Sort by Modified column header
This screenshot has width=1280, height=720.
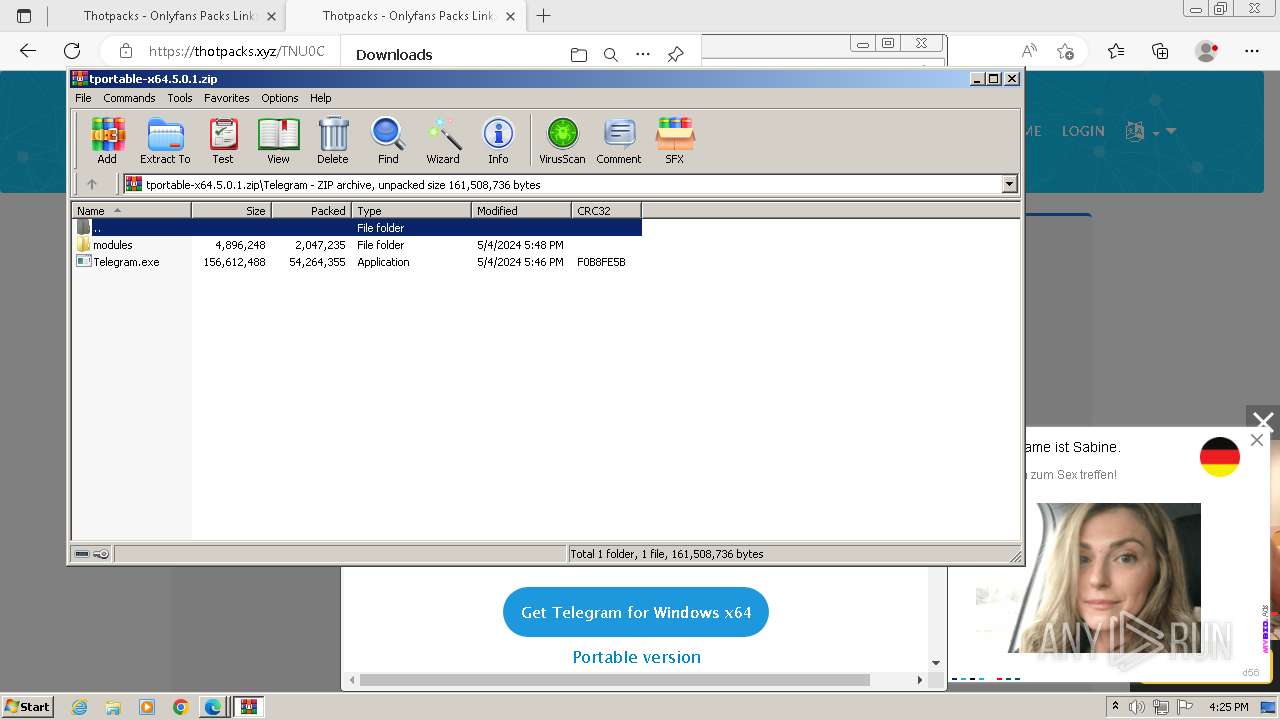tap(521, 210)
